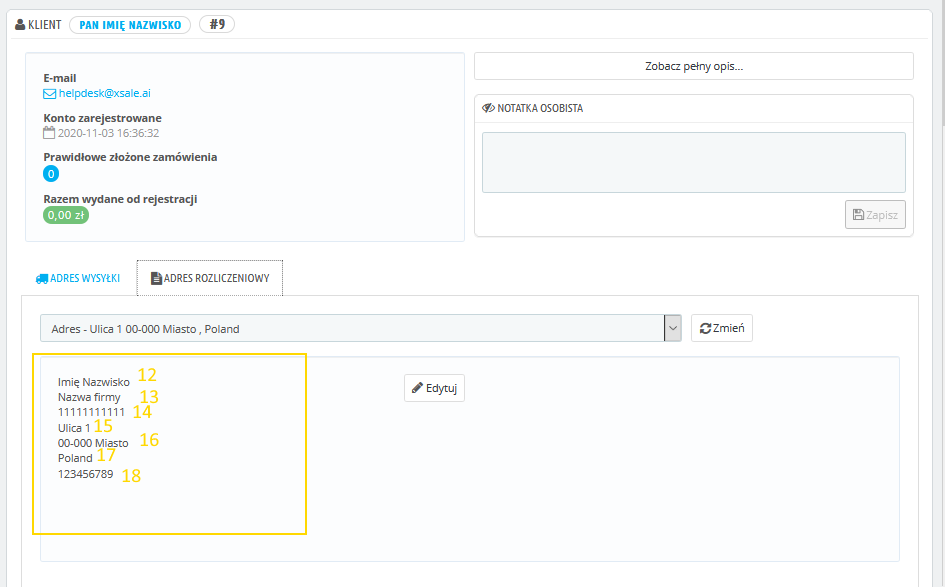Click the pencil icon on the Edytuj button
This screenshot has height=587, width=945.
coord(417,388)
